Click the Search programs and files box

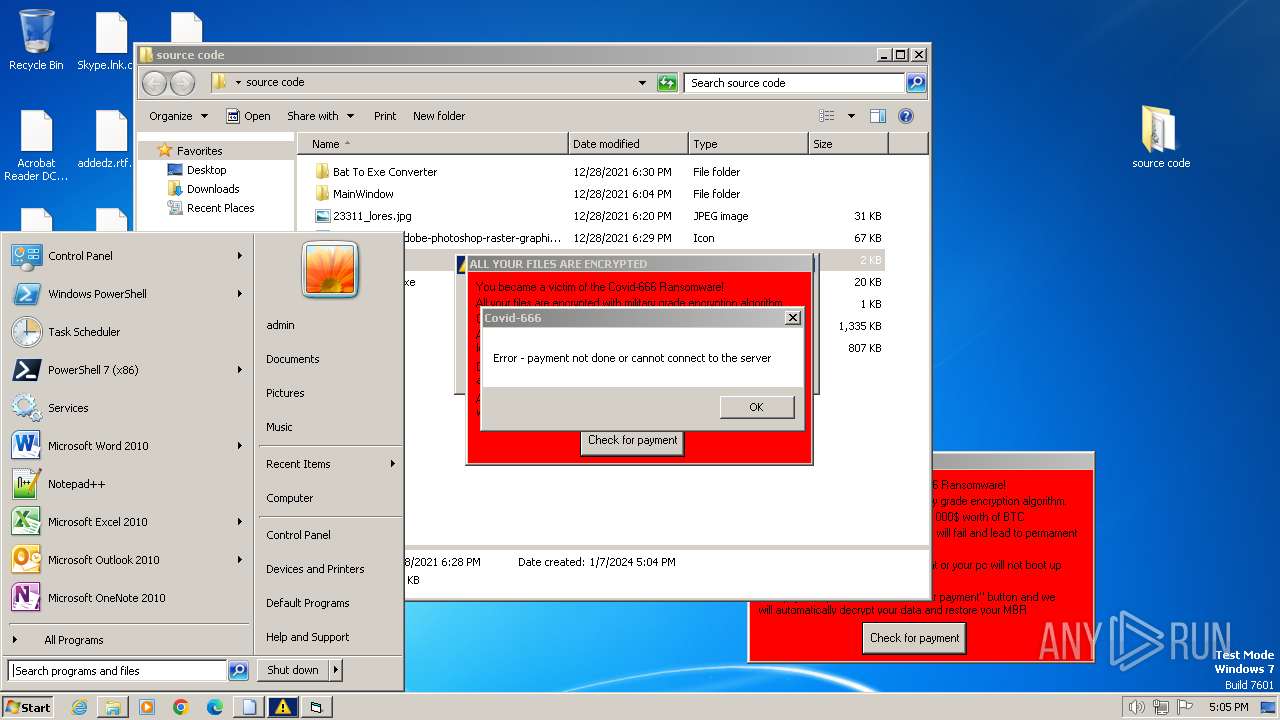[x=118, y=671]
